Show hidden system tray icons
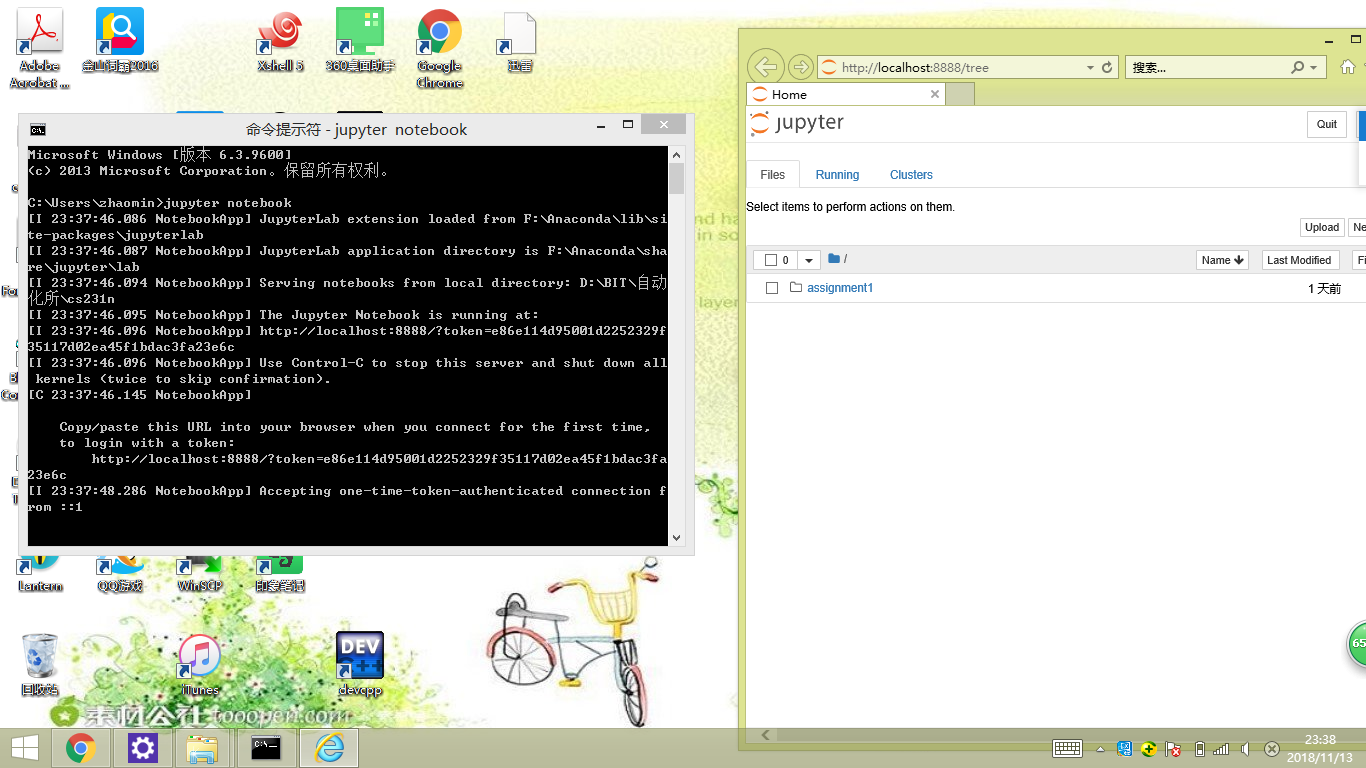 tap(1101, 749)
